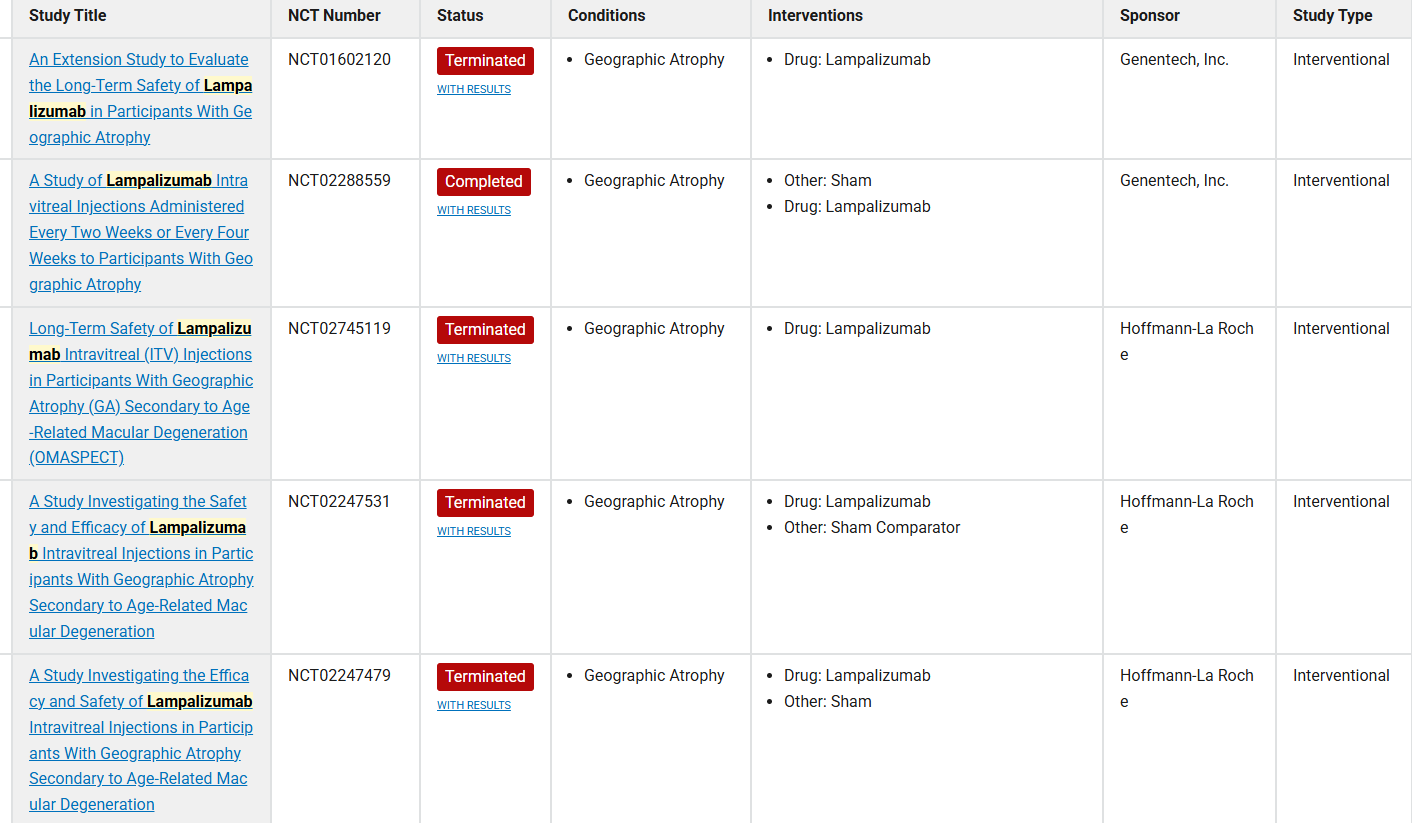Click the Sponsor column header
The width and height of the screenshot is (1415, 823).
1150,16
